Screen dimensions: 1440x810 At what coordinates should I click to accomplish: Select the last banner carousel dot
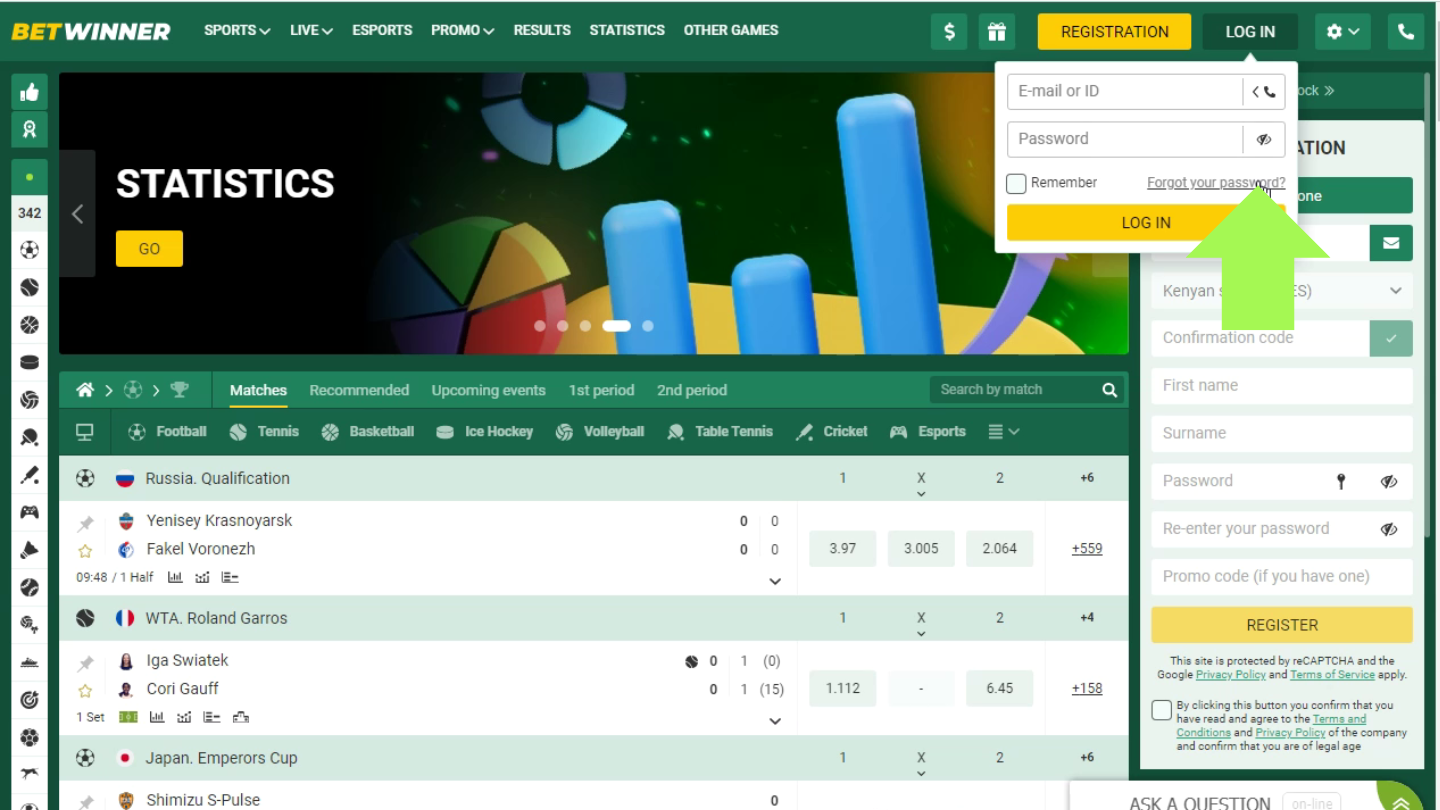click(648, 326)
